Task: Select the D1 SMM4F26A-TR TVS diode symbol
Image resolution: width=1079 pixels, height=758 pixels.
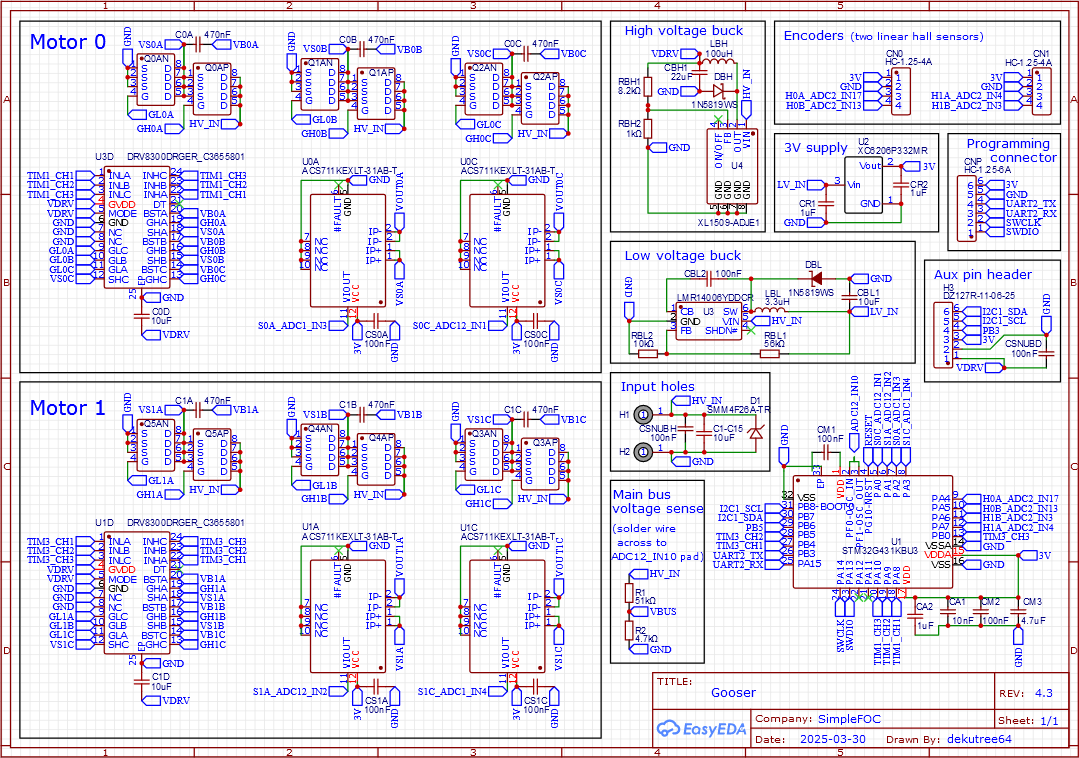Action: coord(756,433)
